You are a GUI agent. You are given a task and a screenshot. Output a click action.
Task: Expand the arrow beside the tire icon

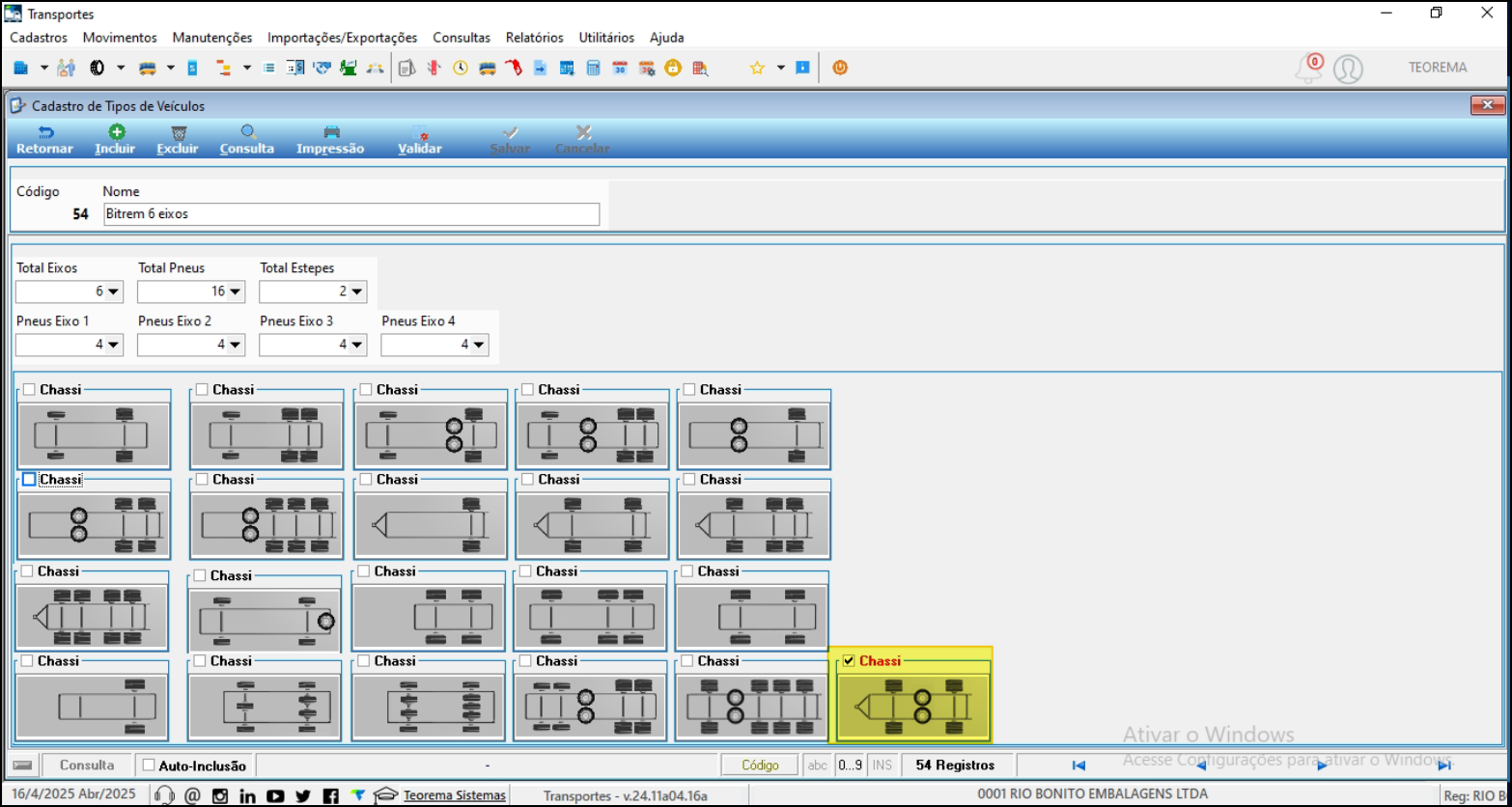[121, 68]
